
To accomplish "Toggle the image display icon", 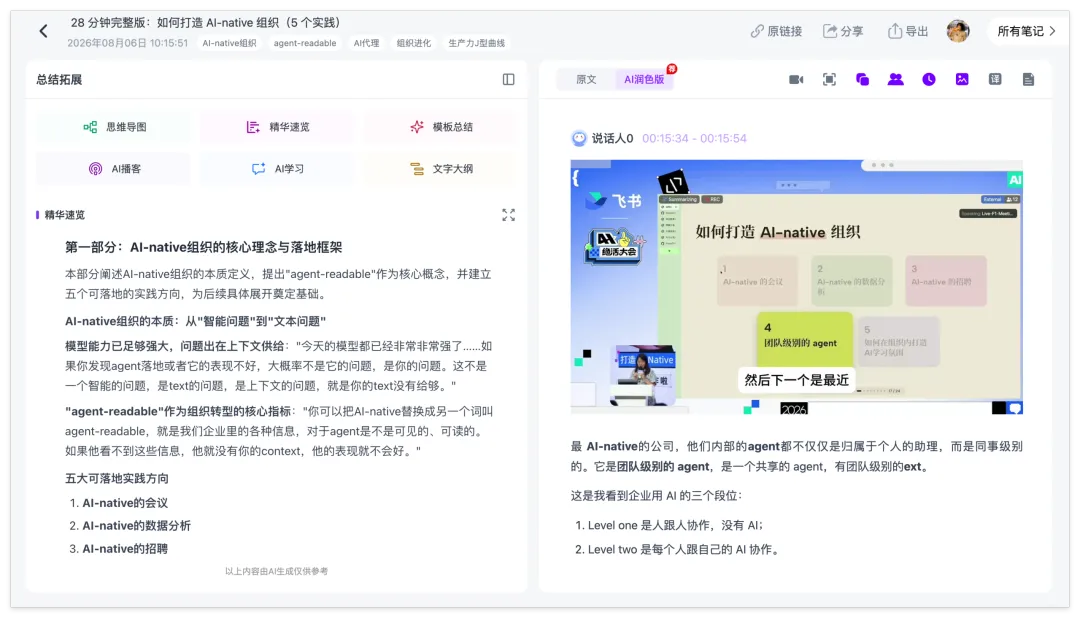I will coord(962,79).
